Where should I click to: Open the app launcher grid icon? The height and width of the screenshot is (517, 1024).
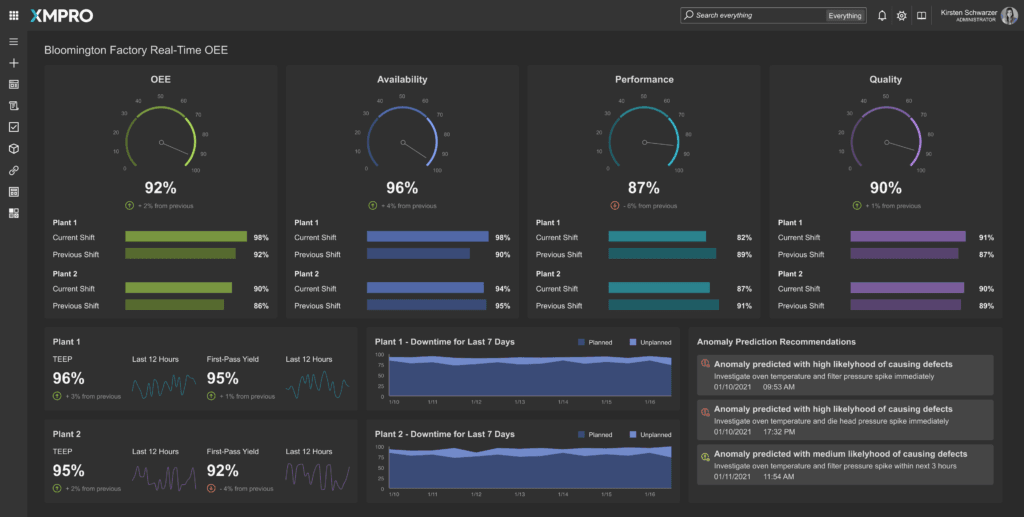(x=13, y=16)
